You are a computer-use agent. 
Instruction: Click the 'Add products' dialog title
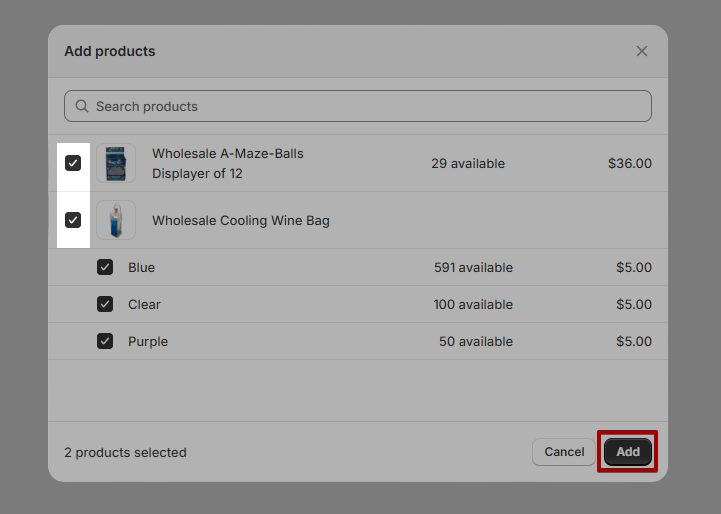pos(110,51)
